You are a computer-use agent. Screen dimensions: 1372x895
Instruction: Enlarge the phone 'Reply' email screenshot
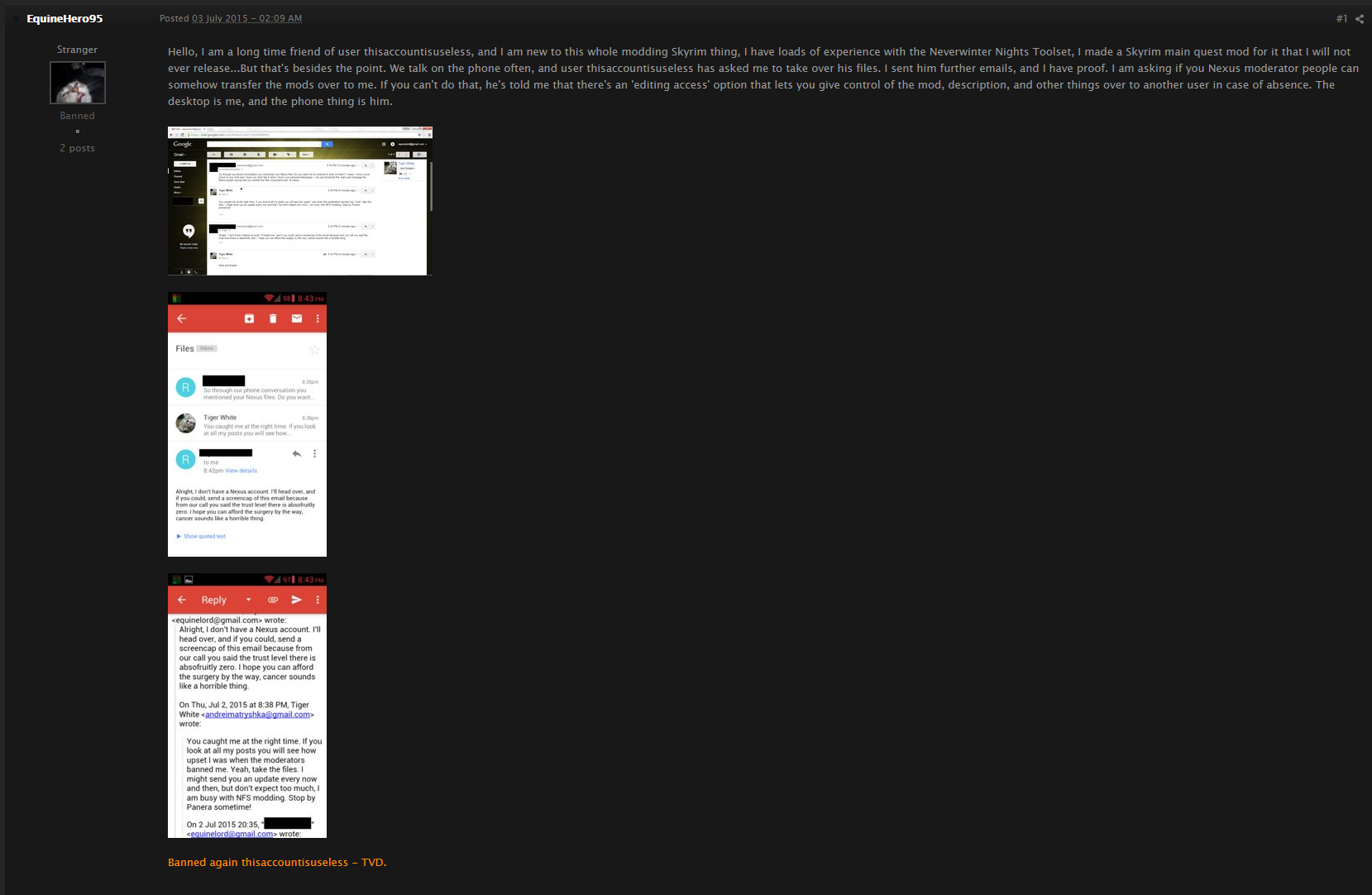click(247, 706)
